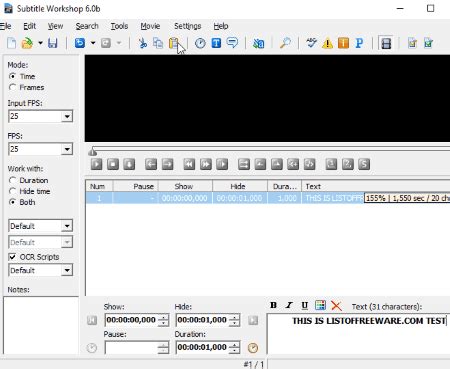Select the Frames mode radio button
This screenshot has height=369, width=450.
[12, 87]
